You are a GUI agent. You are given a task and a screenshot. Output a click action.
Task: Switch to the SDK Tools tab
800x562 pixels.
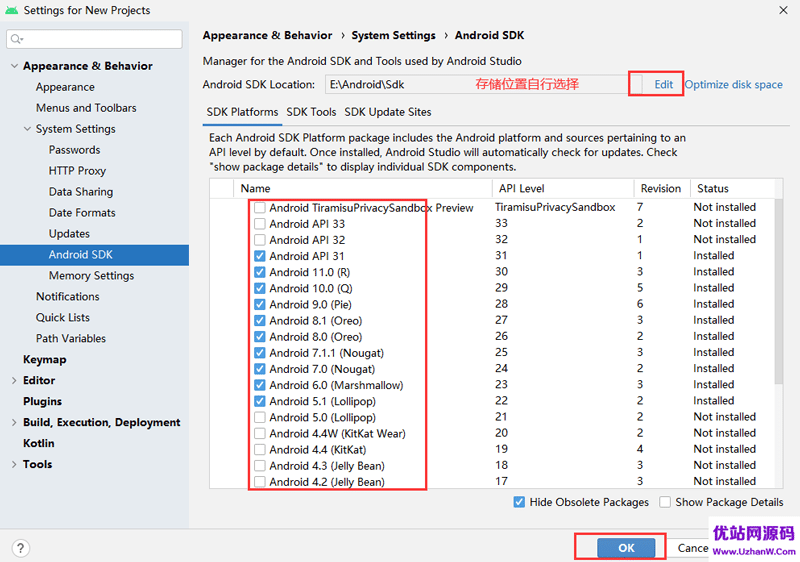(311, 112)
